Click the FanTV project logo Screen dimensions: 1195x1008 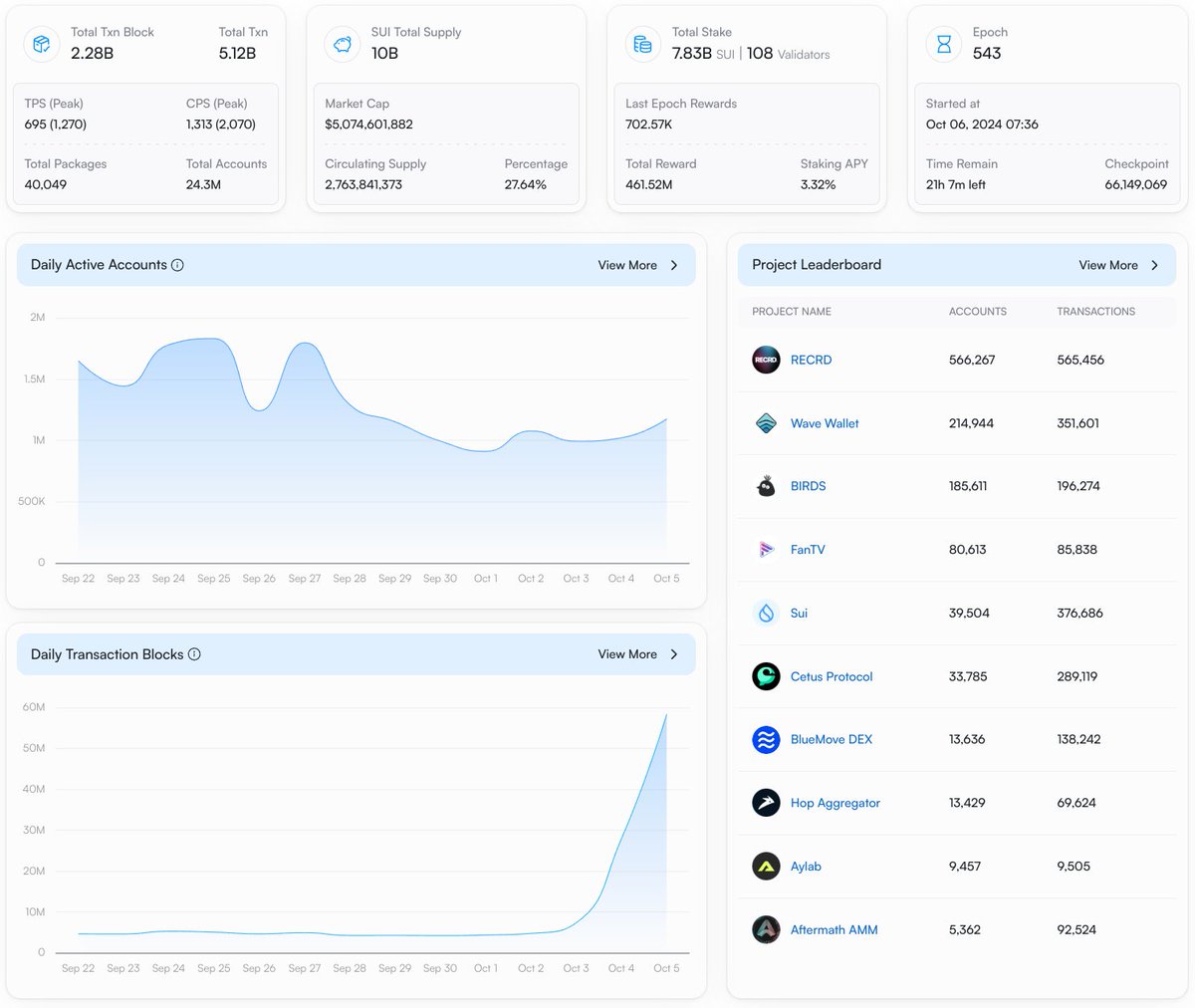pyautogui.click(x=766, y=550)
